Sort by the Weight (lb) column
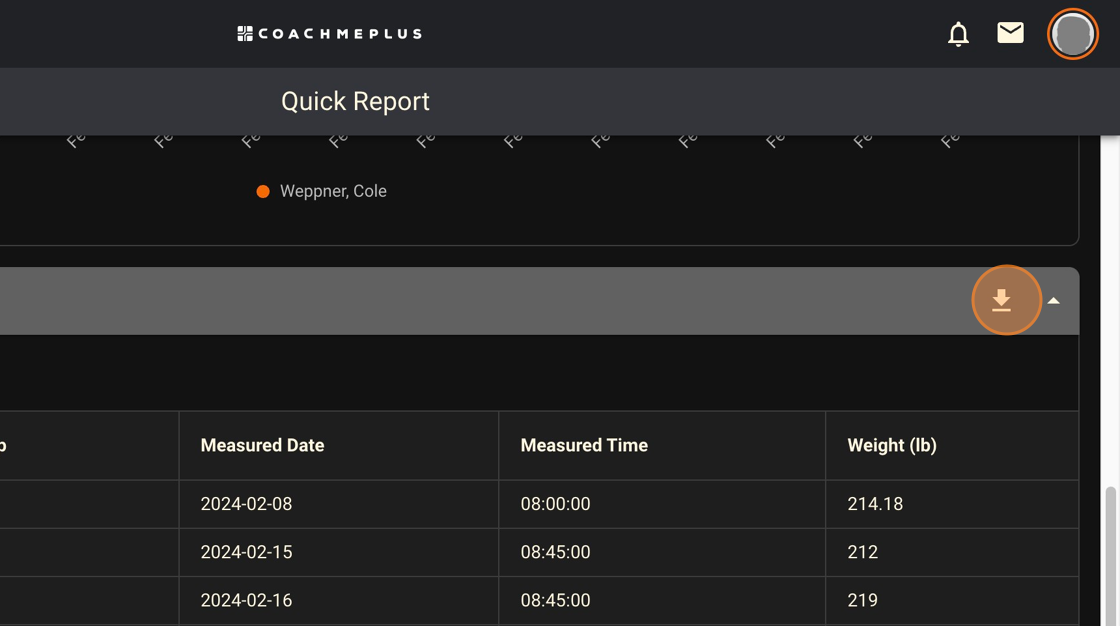Viewport: 1120px width, 626px height. point(891,445)
